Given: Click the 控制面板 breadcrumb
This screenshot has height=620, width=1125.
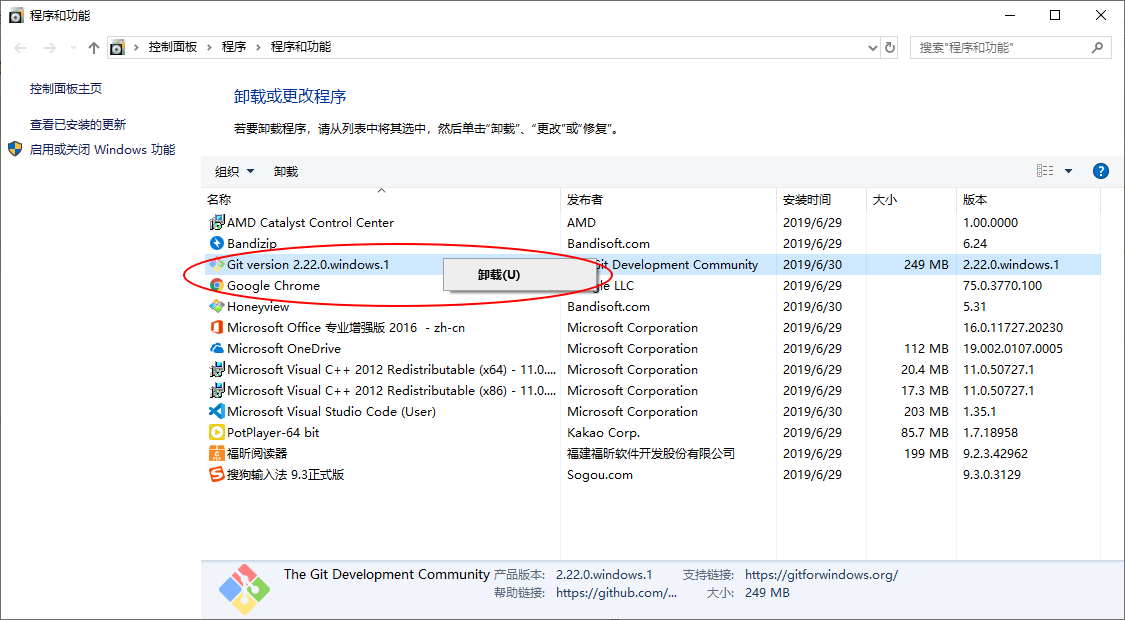Looking at the screenshot, I should 173,47.
